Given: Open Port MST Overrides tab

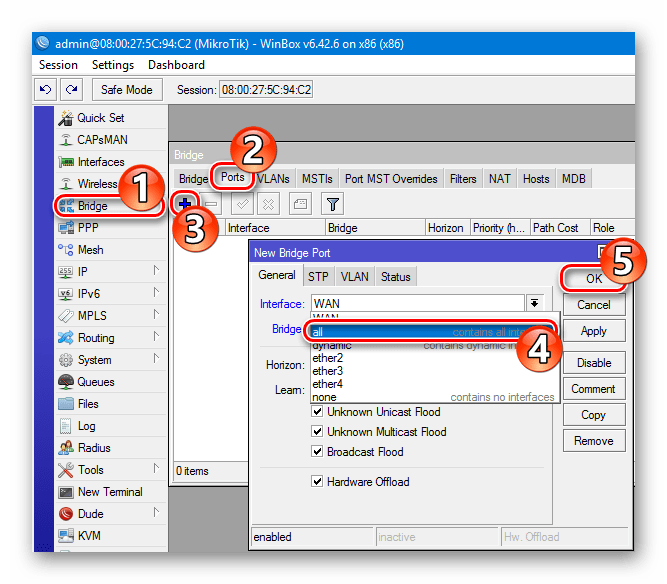Looking at the screenshot, I should (391, 179).
